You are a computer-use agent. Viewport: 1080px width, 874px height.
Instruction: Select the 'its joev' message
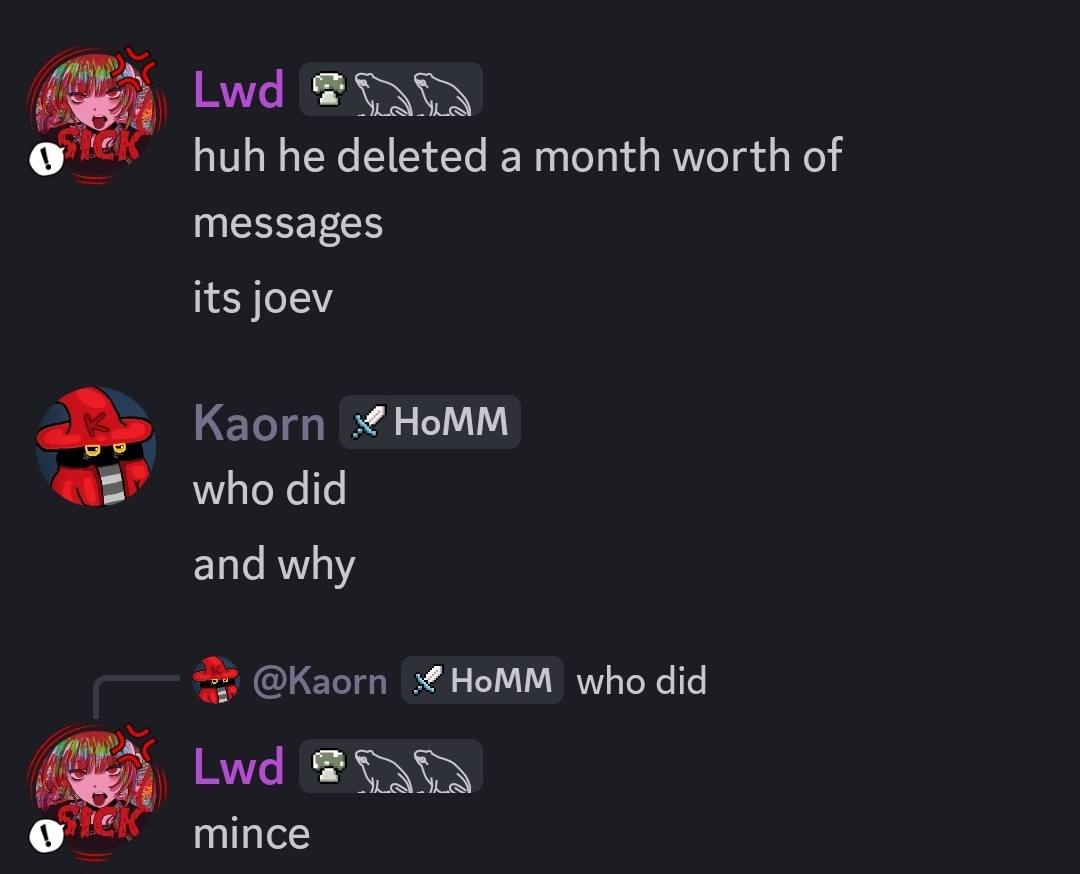pyautogui.click(x=262, y=298)
